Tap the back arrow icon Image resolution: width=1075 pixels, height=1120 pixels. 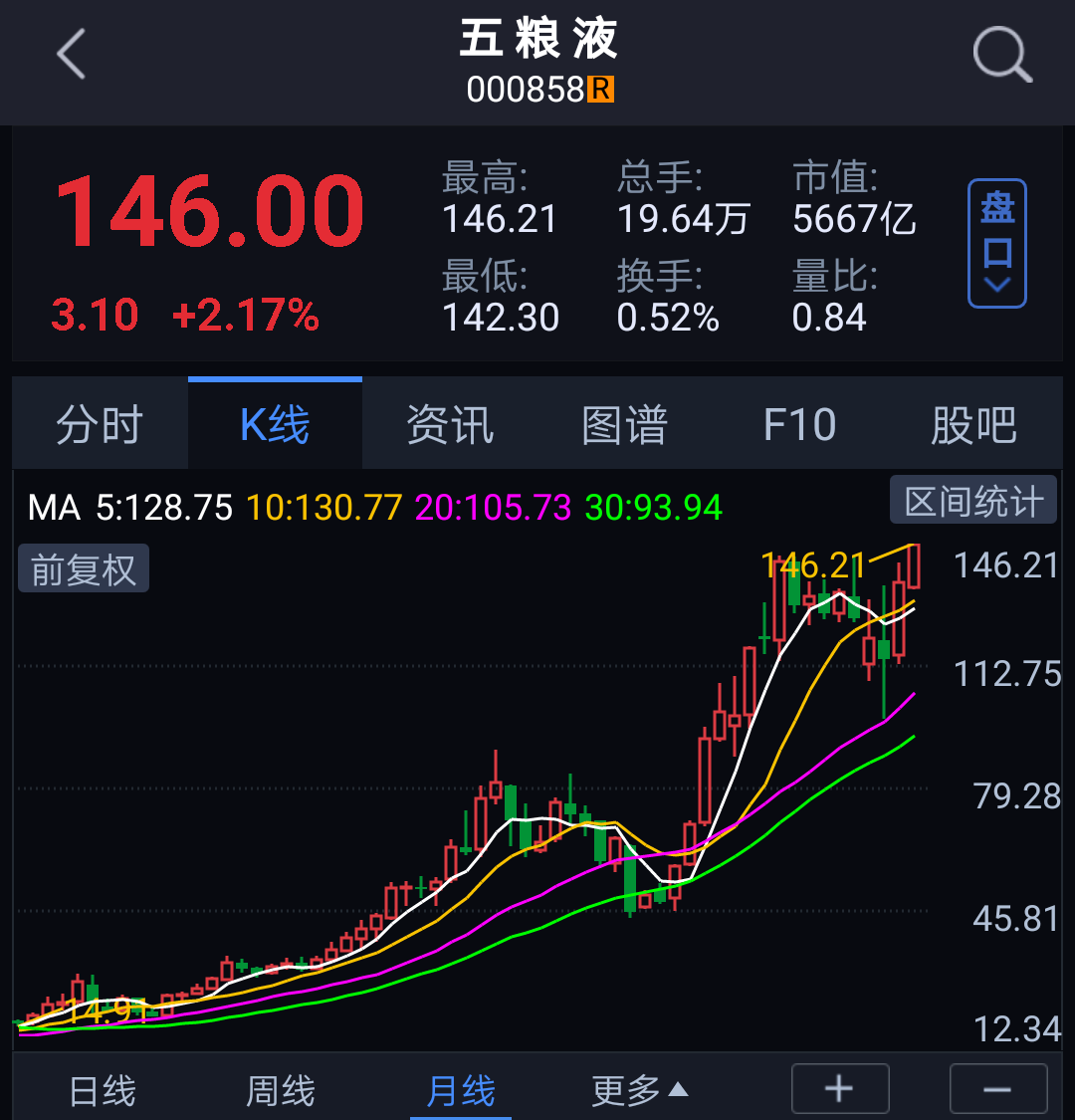pyautogui.click(x=72, y=54)
